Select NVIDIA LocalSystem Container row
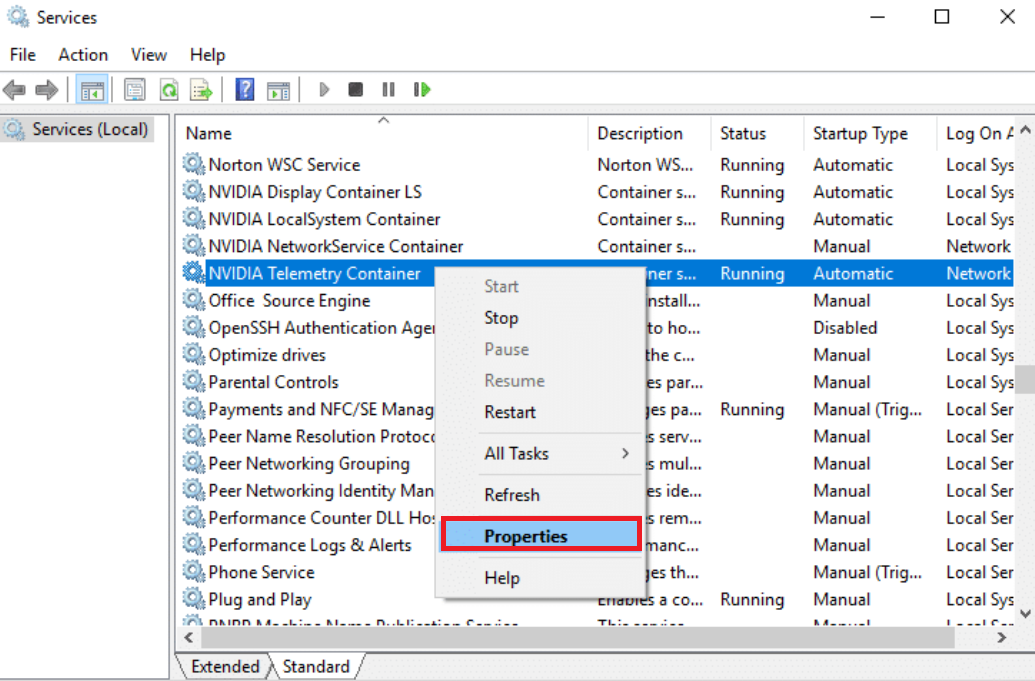This screenshot has height=681, width=1035. [597, 219]
